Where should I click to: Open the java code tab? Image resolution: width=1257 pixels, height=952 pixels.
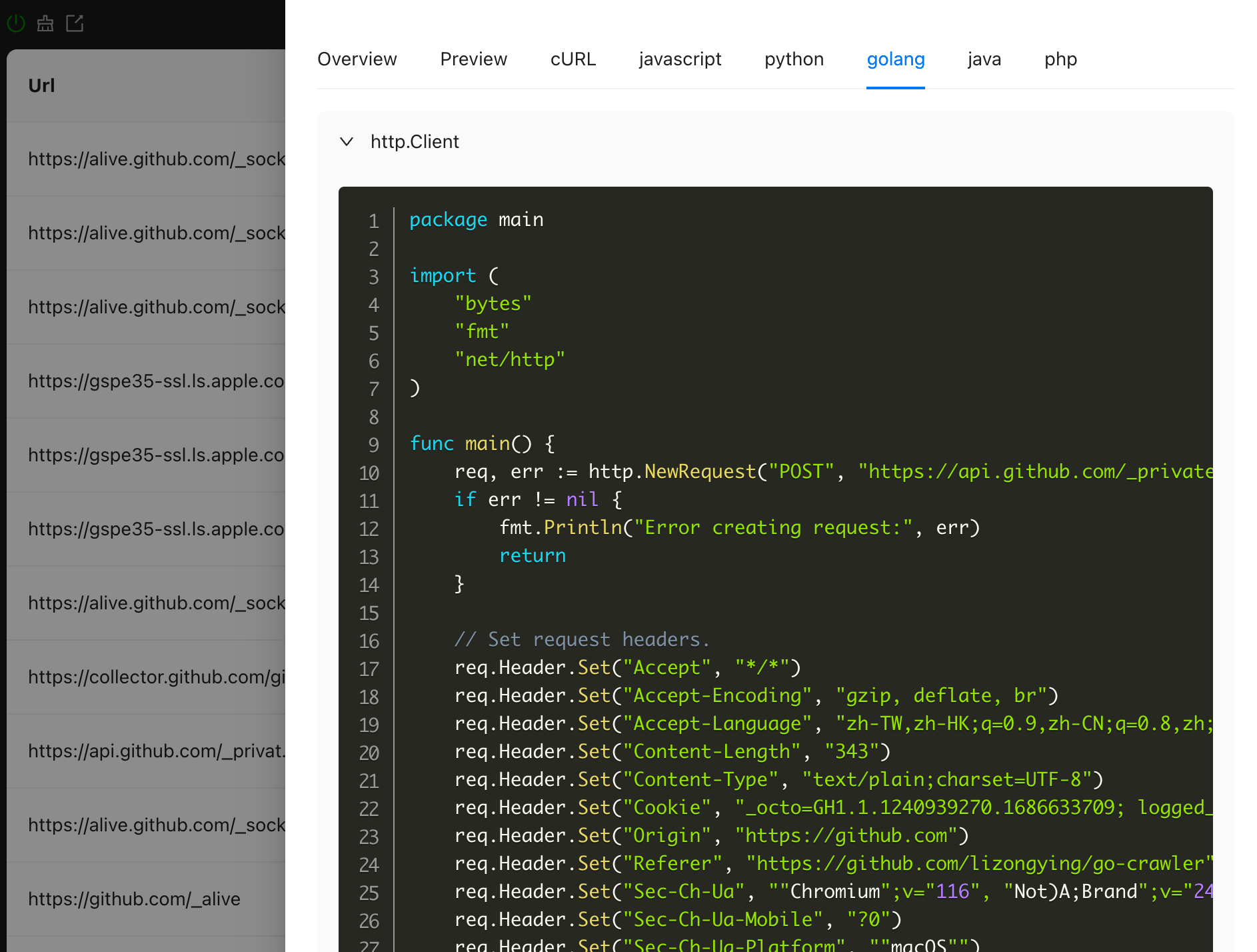pos(984,59)
